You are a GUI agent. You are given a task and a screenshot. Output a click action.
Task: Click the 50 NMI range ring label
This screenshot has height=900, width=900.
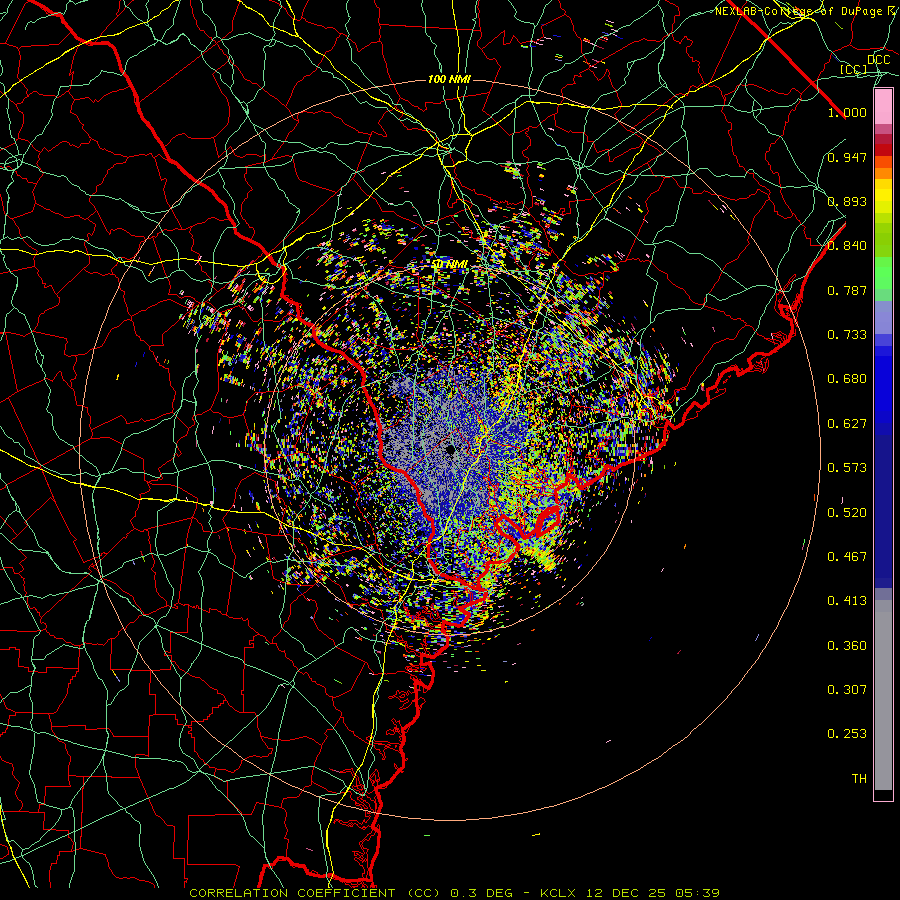pos(450,264)
